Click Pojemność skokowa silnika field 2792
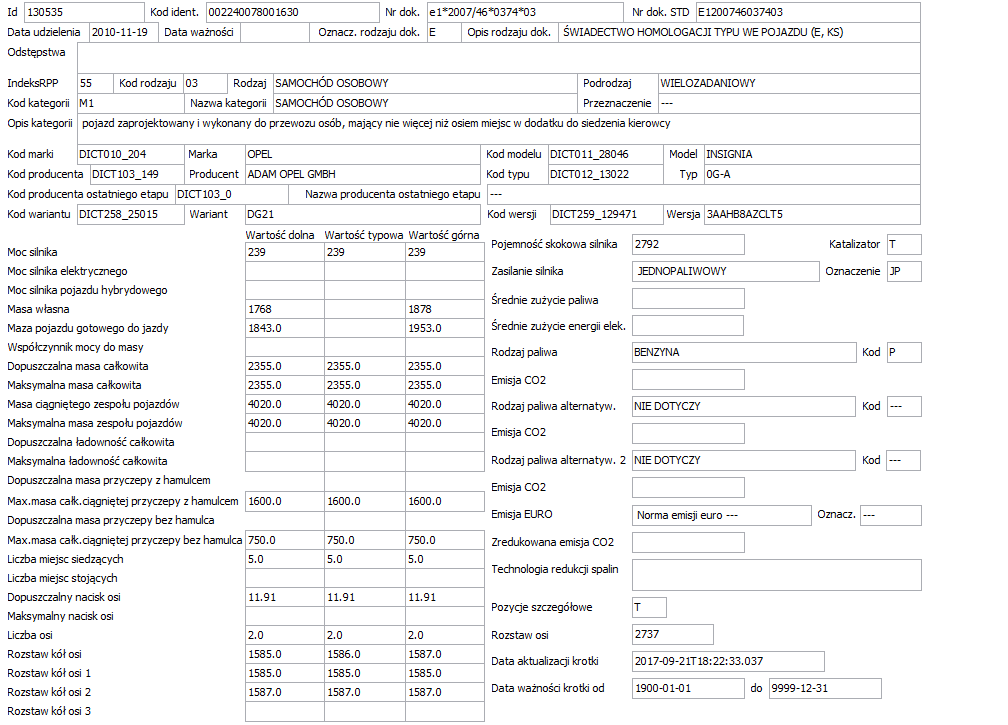 [688, 244]
